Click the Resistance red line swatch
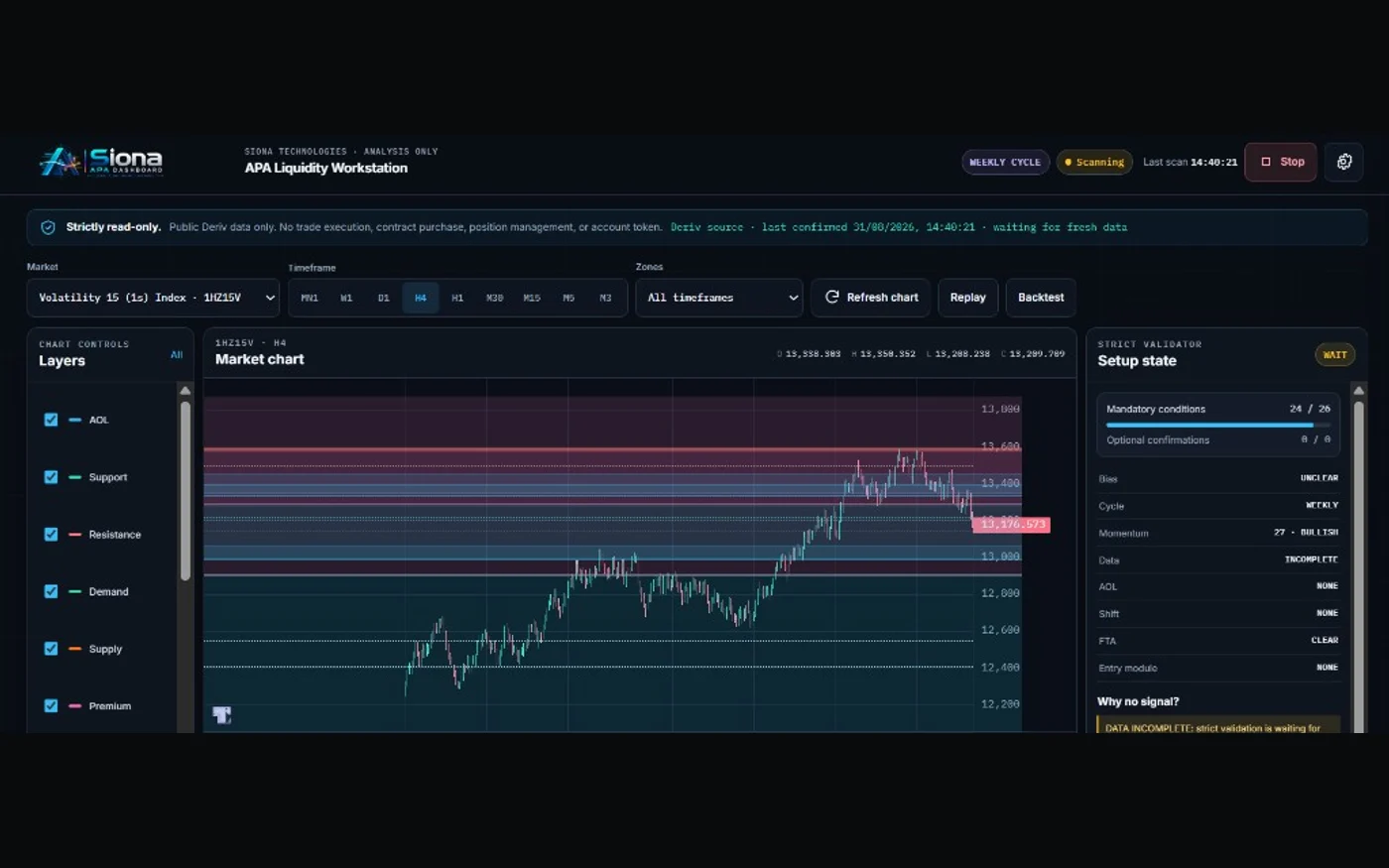 pyautogui.click(x=75, y=535)
